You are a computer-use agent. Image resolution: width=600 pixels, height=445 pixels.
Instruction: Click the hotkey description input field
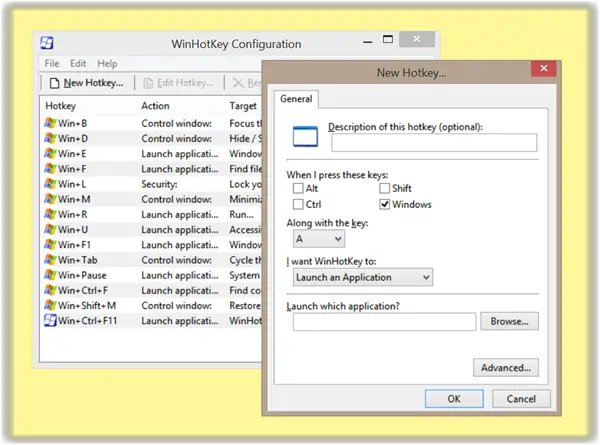(434, 143)
